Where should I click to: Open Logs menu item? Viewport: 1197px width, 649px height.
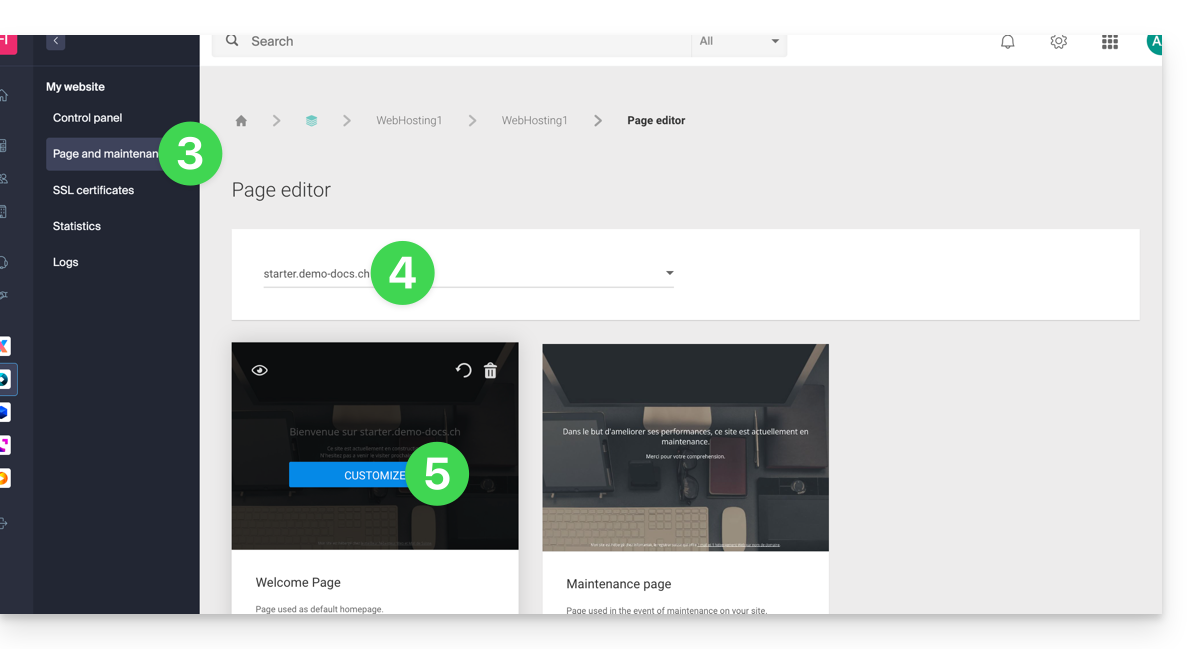[x=65, y=262]
